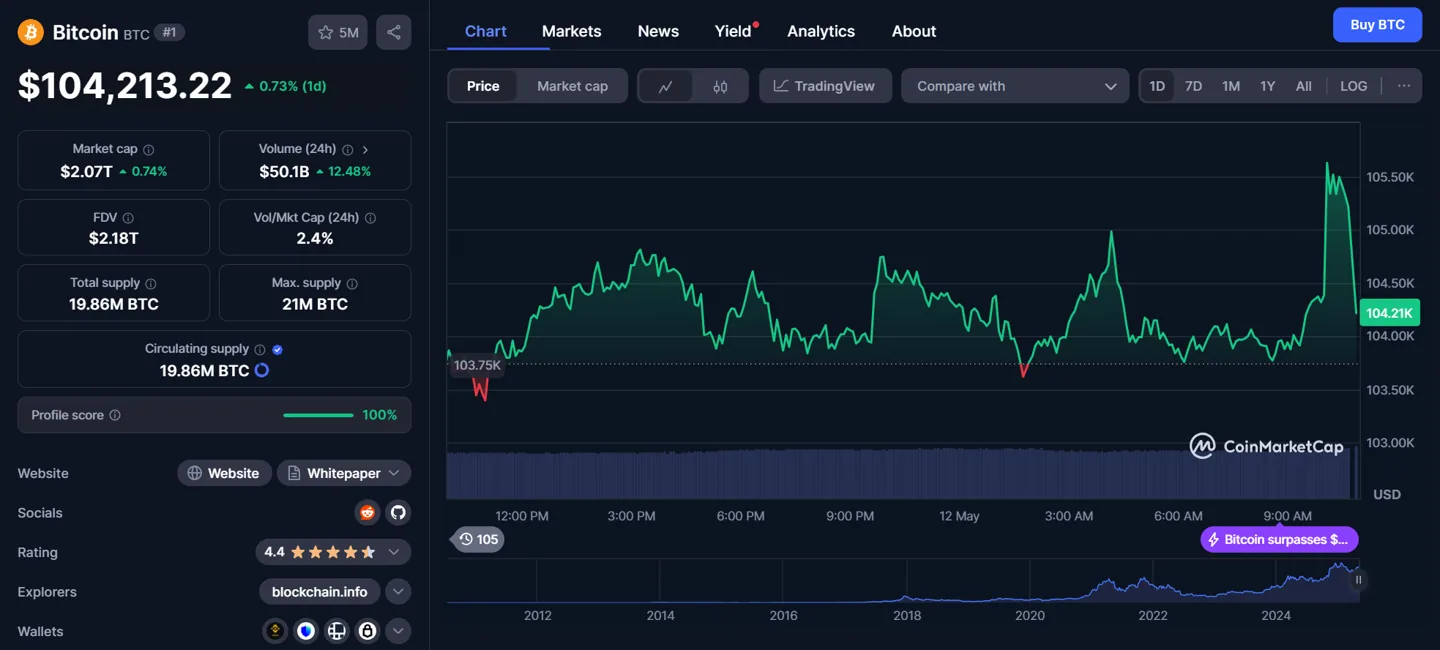Image resolution: width=1440 pixels, height=650 pixels.
Task: Open the Website link button
Action: pyautogui.click(x=224, y=473)
